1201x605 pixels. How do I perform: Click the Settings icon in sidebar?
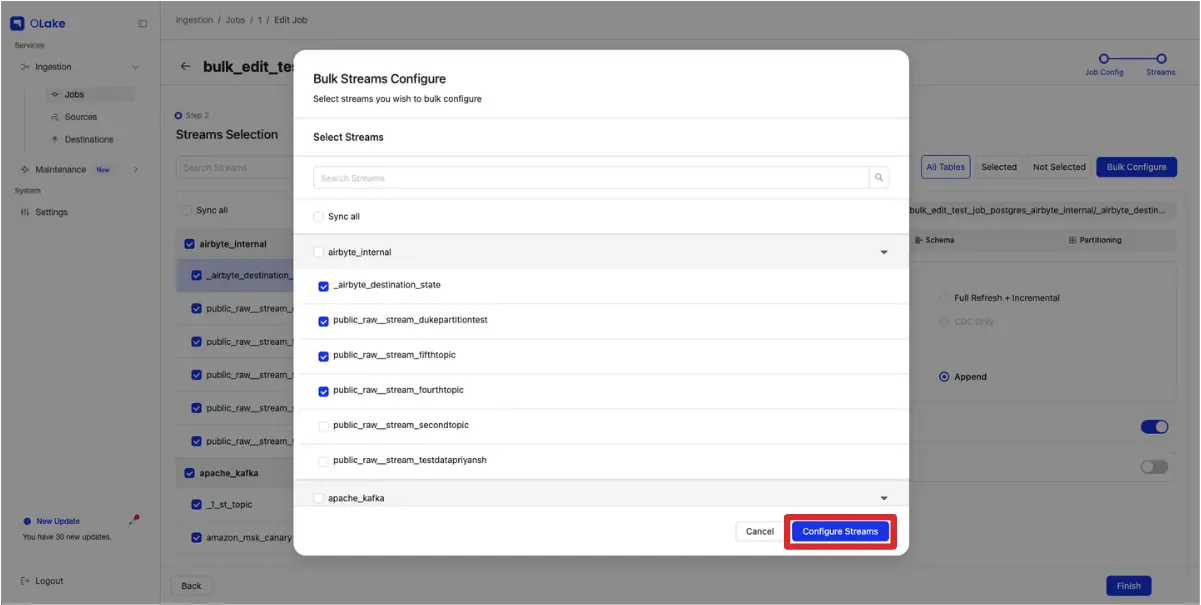tap(25, 212)
